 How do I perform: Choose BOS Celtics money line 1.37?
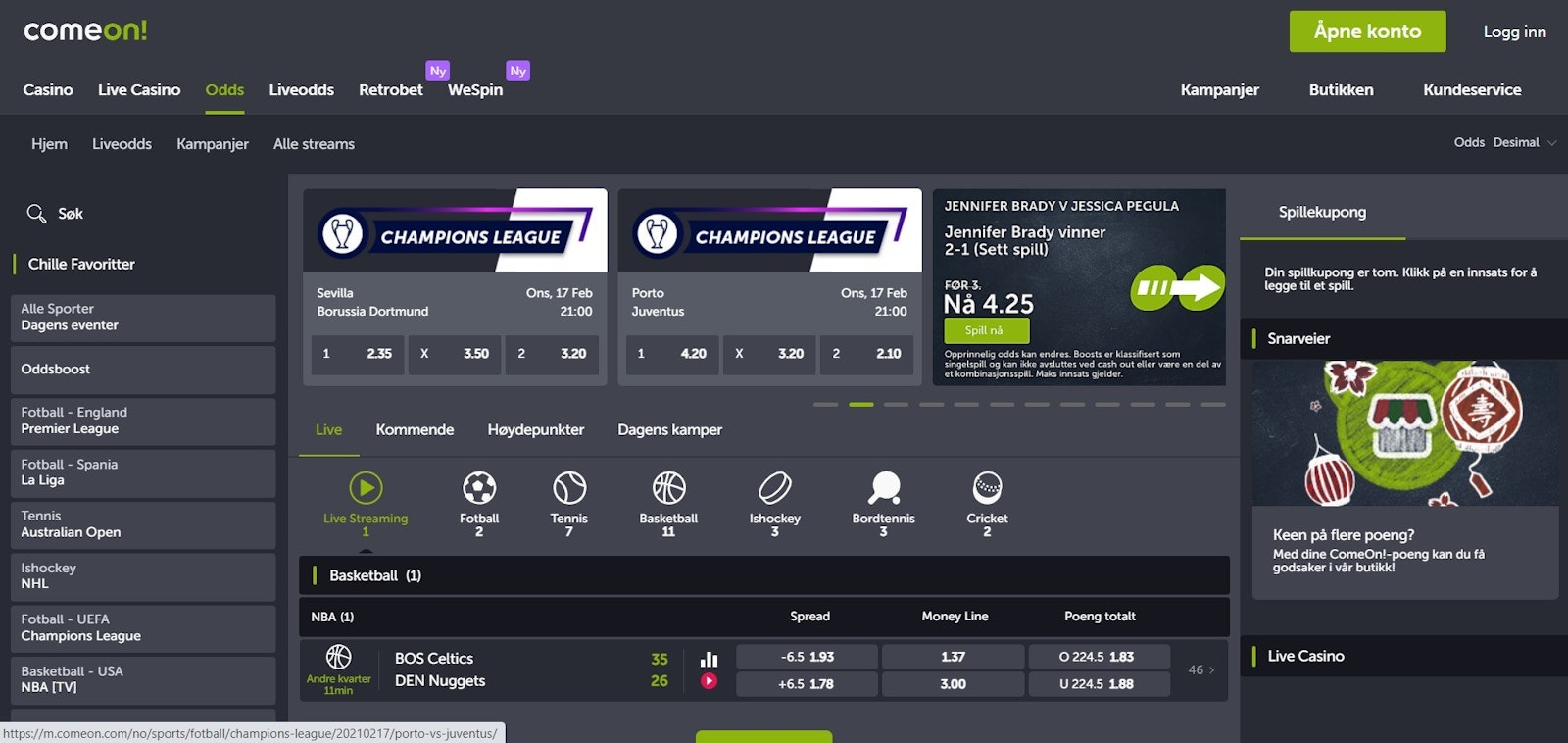click(x=953, y=657)
